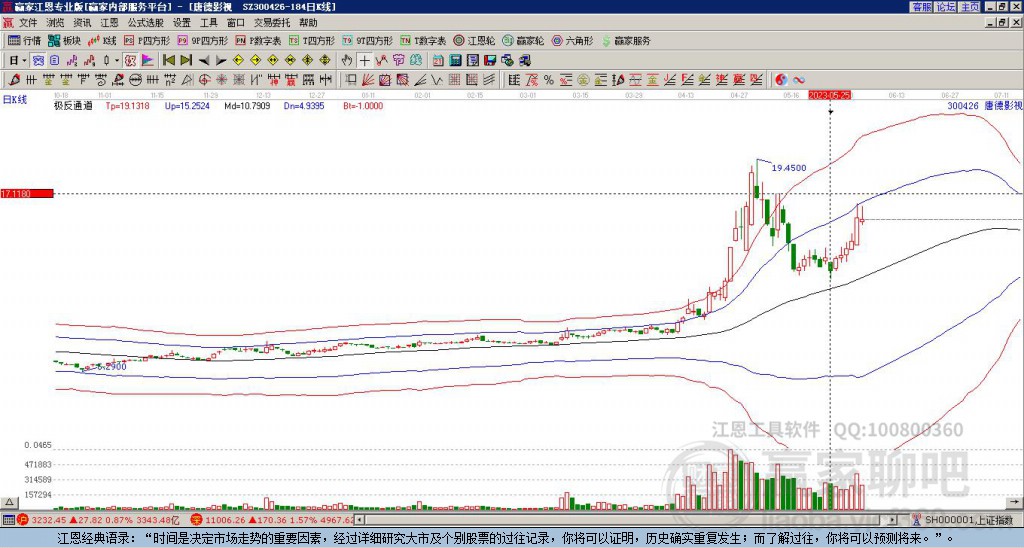The width and height of the screenshot is (1024, 548).
Task: Open the T数字表 tool
Action: tap(423, 40)
